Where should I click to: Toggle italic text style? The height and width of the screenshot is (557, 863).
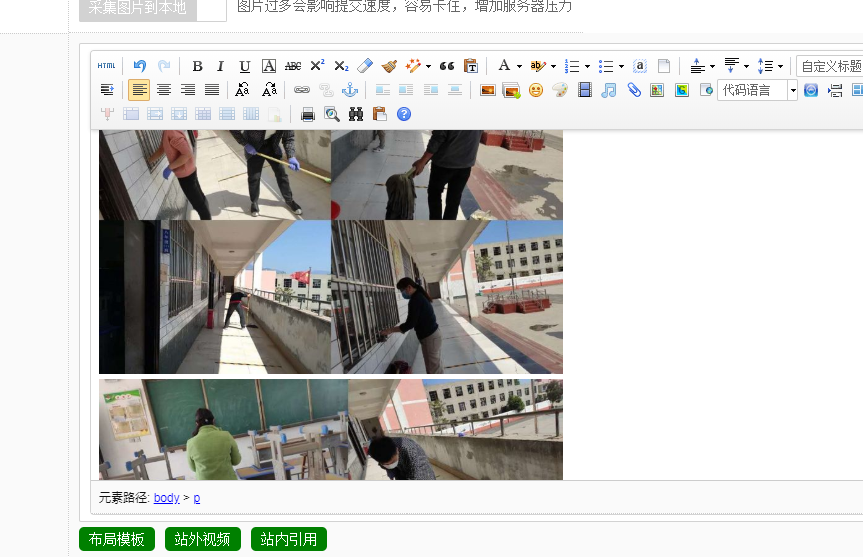click(x=221, y=66)
